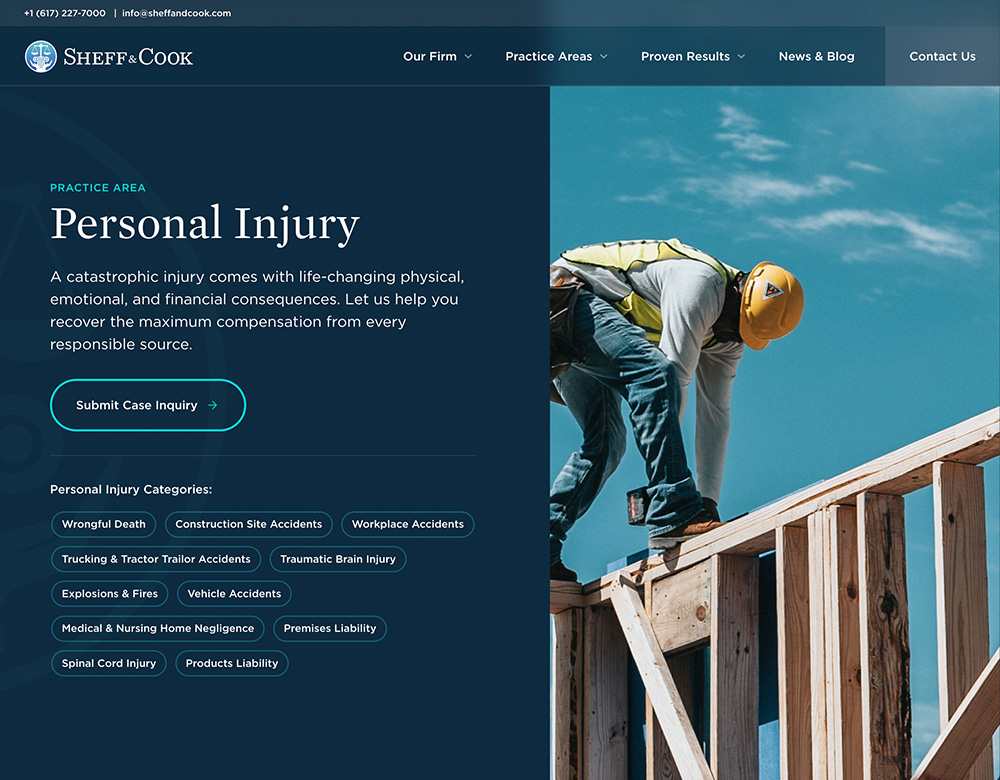The image size is (1000, 780).
Task: Go to News & Blog page
Action: pos(816,57)
